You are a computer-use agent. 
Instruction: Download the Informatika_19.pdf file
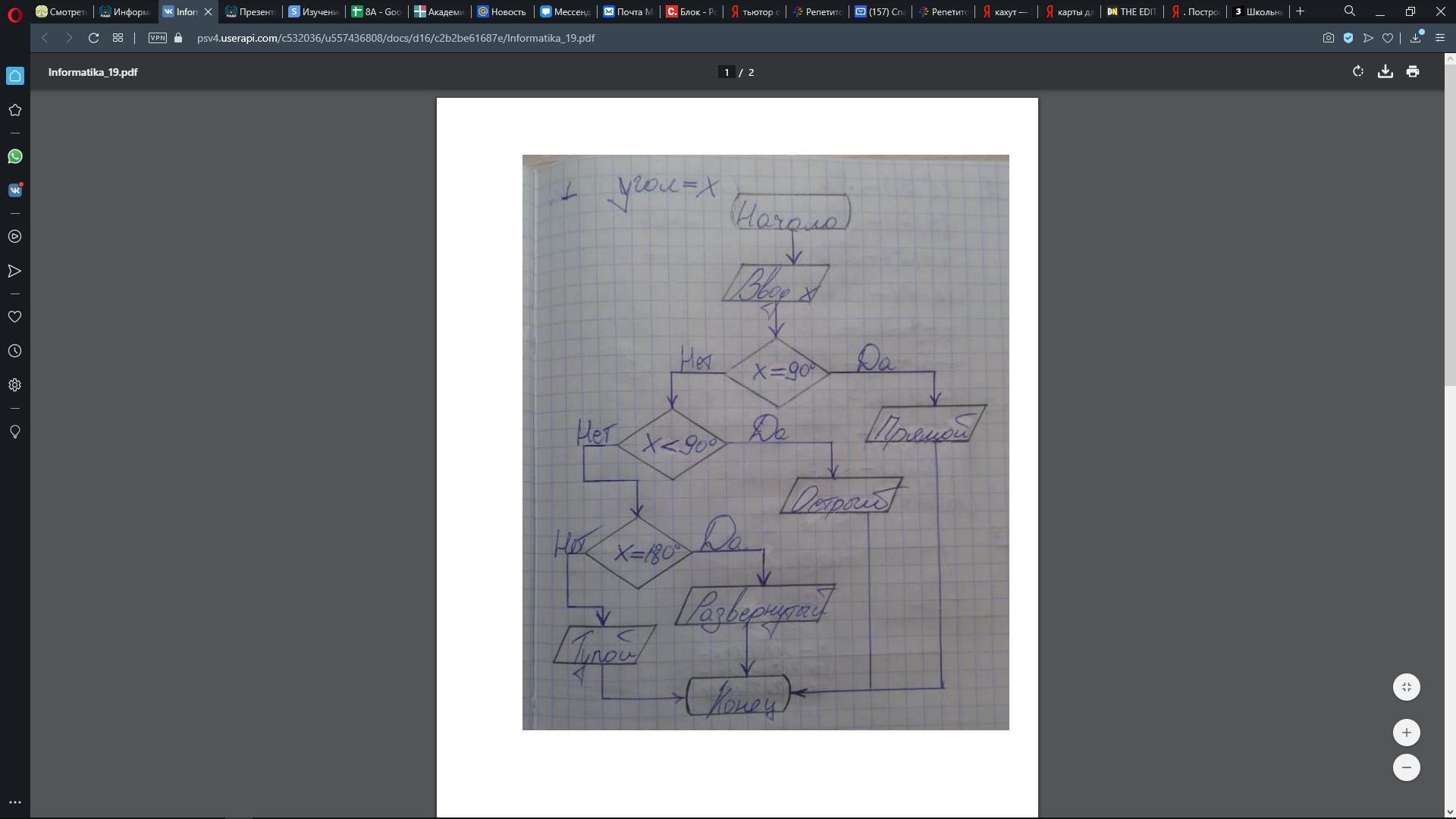click(x=1385, y=71)
